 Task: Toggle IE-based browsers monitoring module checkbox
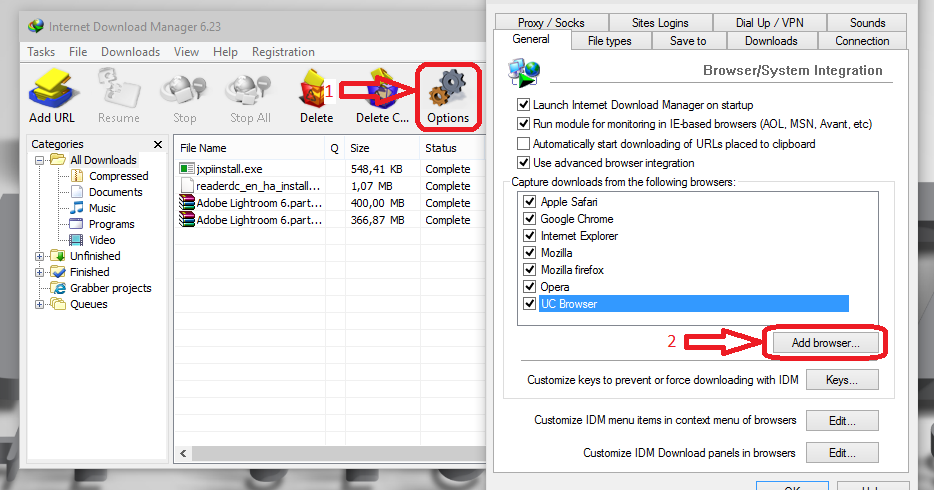(x=523, y=124)
